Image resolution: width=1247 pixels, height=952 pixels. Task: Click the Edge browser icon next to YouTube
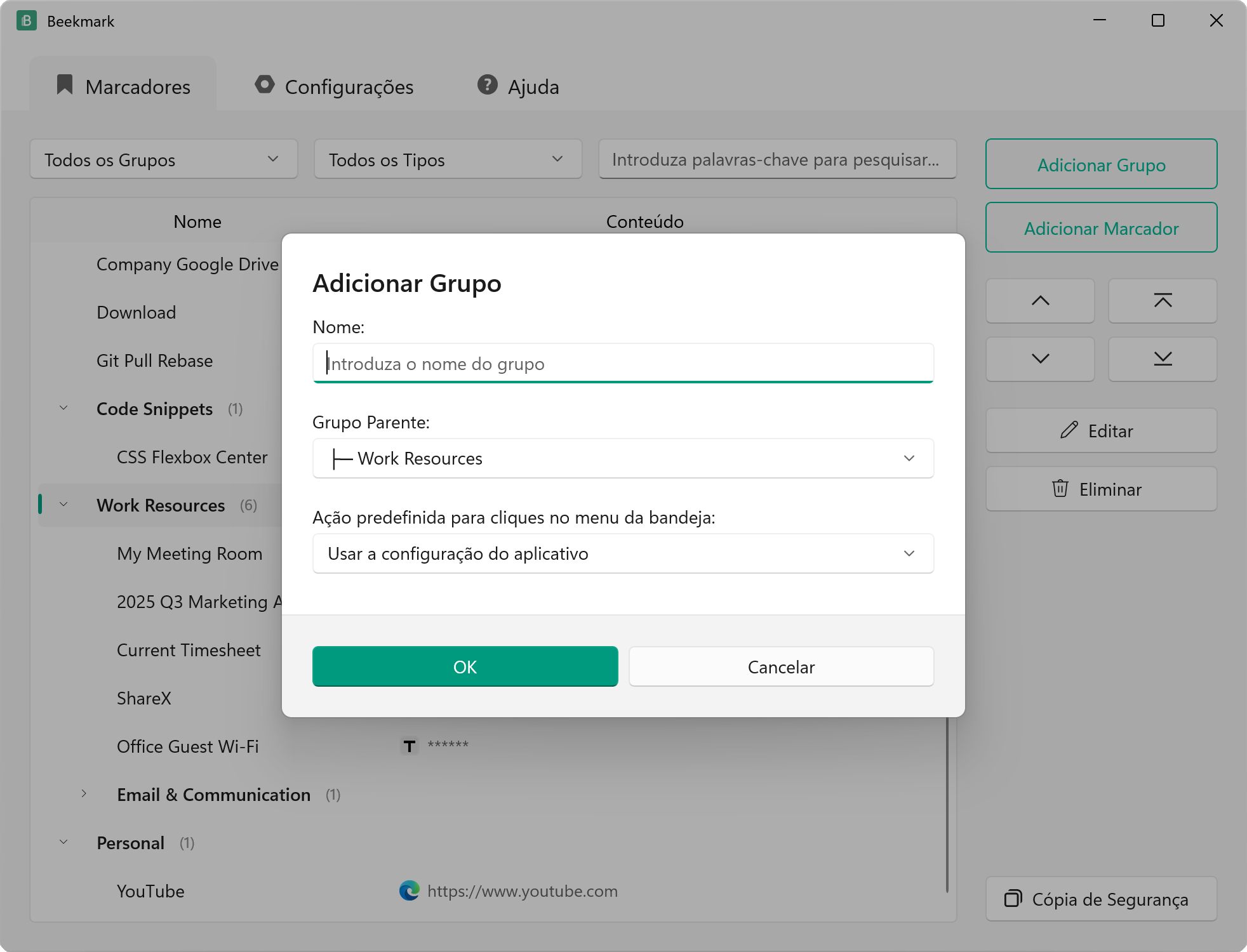[x=410, y=891]
